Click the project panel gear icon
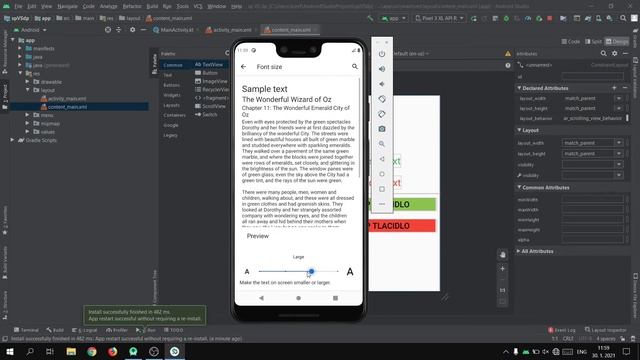The width and height of the screenshot is (640, 360). (x=132, y=30)
